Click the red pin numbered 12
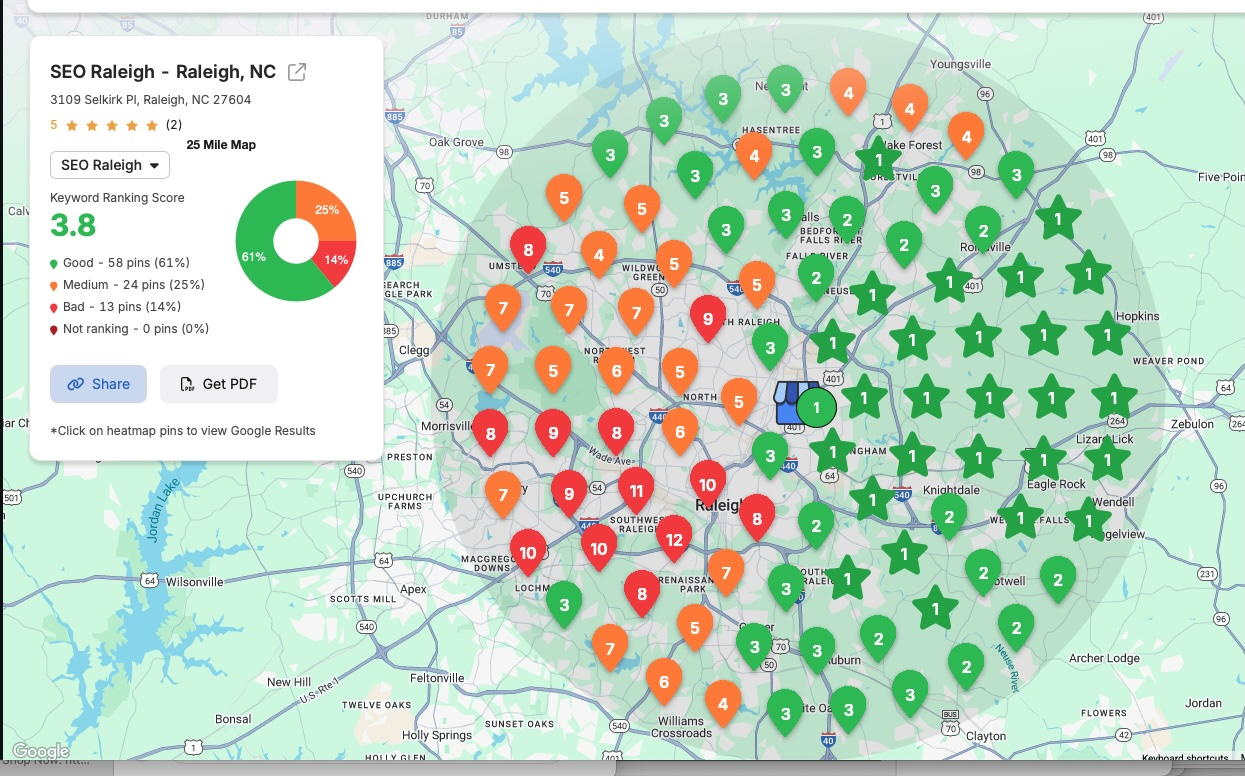This screenshot has width=1245, height=776. click(674, 539)
